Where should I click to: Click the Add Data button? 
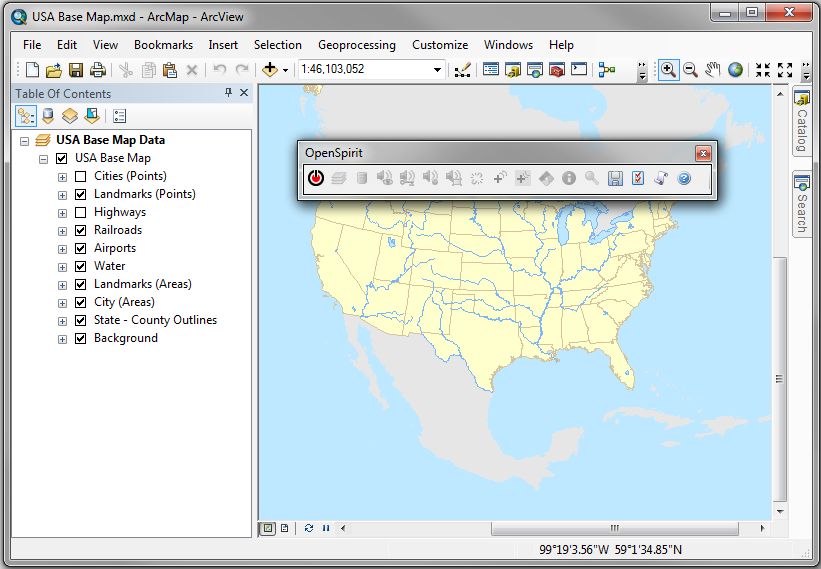click(x=270, y=70)
